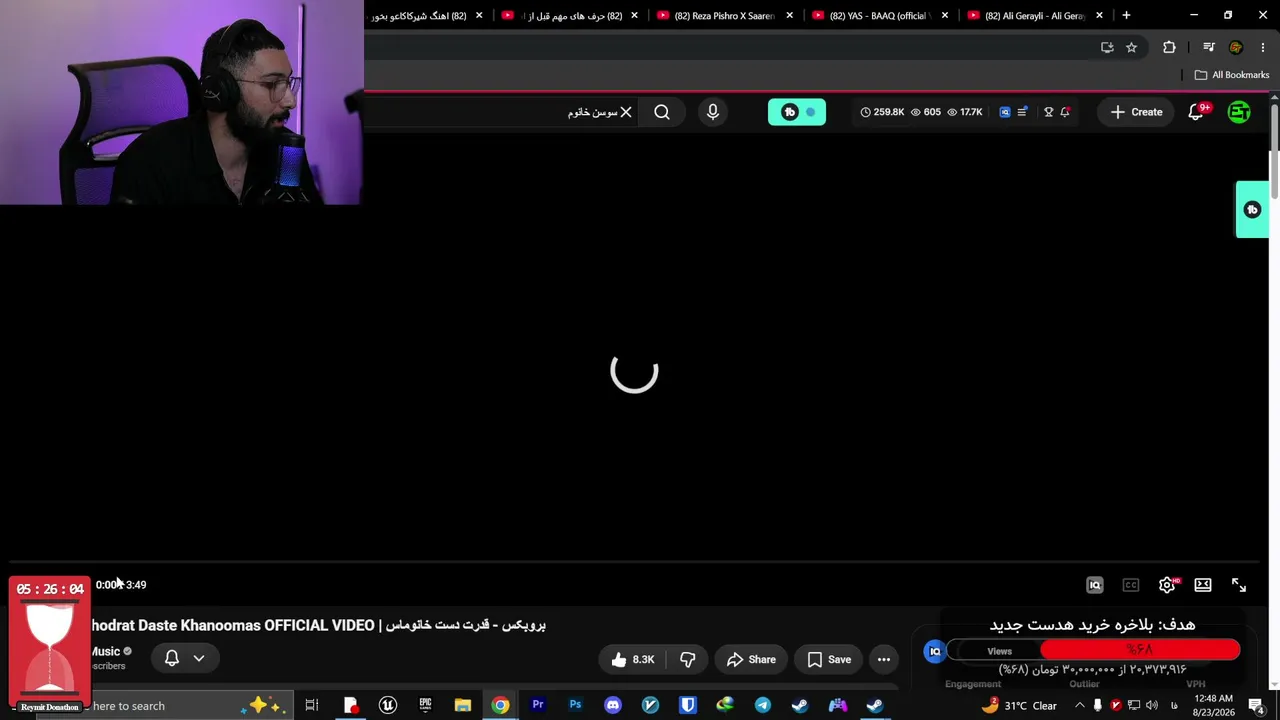Dislike this video
This screenshot has height=720, width=1280.
[x=687, y=659]
